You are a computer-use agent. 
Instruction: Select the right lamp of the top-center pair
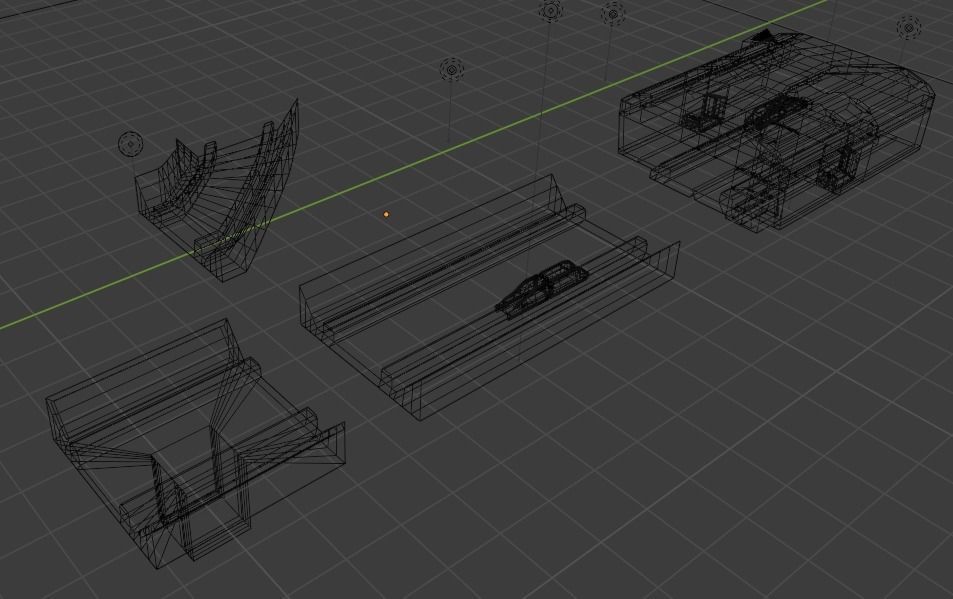613,13
